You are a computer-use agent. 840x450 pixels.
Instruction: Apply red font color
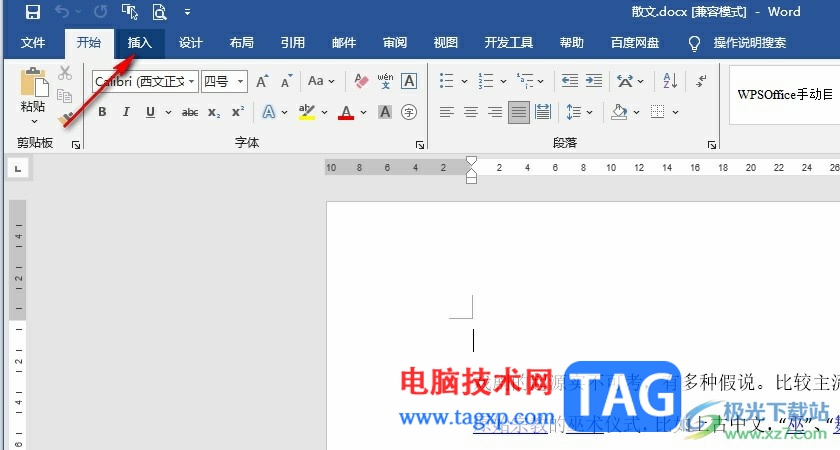click(346, 112)
